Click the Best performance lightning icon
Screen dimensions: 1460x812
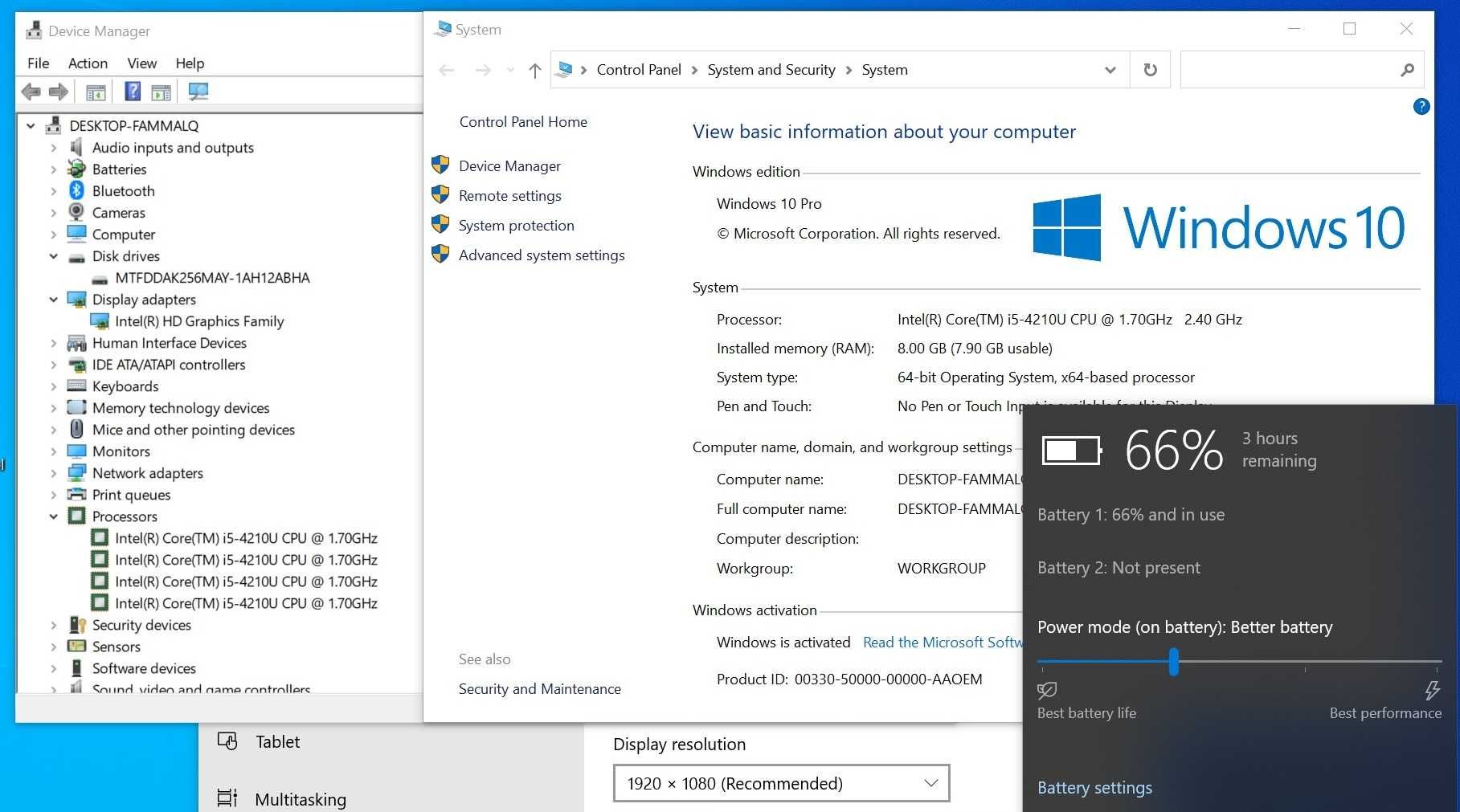coord(1432,690)
